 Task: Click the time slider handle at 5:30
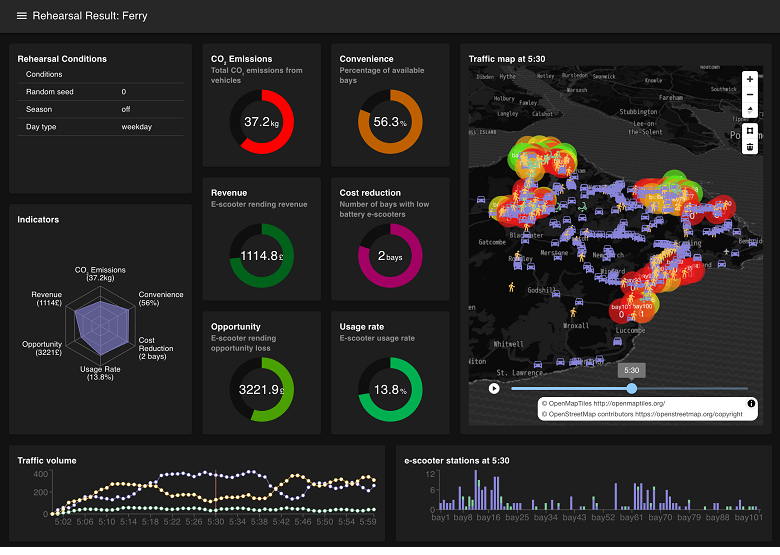631,388
